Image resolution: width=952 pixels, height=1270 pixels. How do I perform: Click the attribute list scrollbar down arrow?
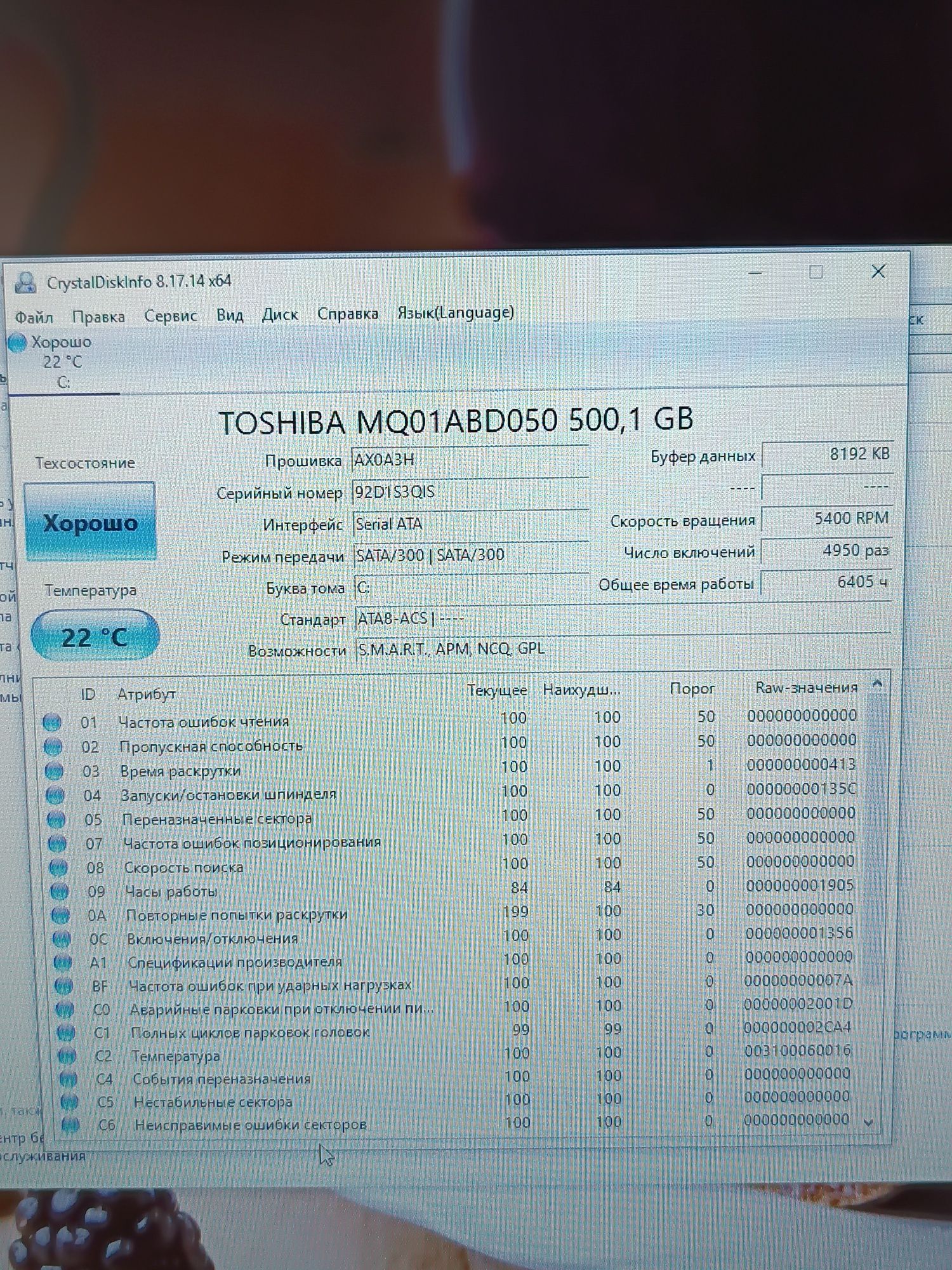click(869, 1123)
